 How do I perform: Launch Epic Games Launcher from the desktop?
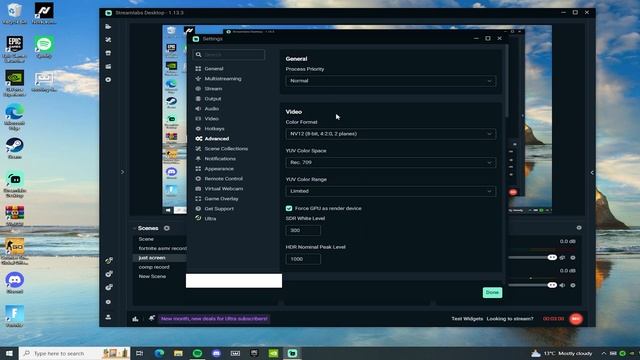coord(15,49)
